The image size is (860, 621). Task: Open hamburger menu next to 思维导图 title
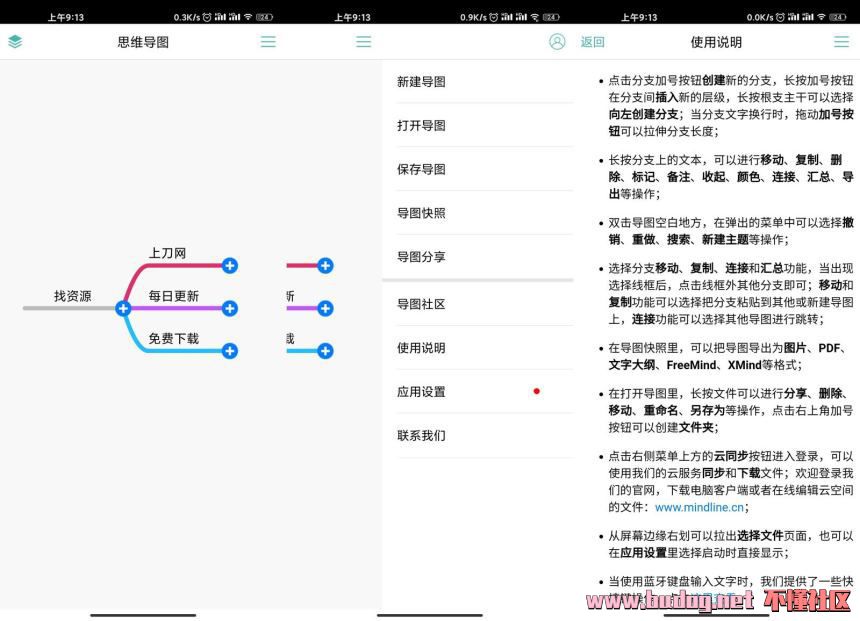(268, 42)
